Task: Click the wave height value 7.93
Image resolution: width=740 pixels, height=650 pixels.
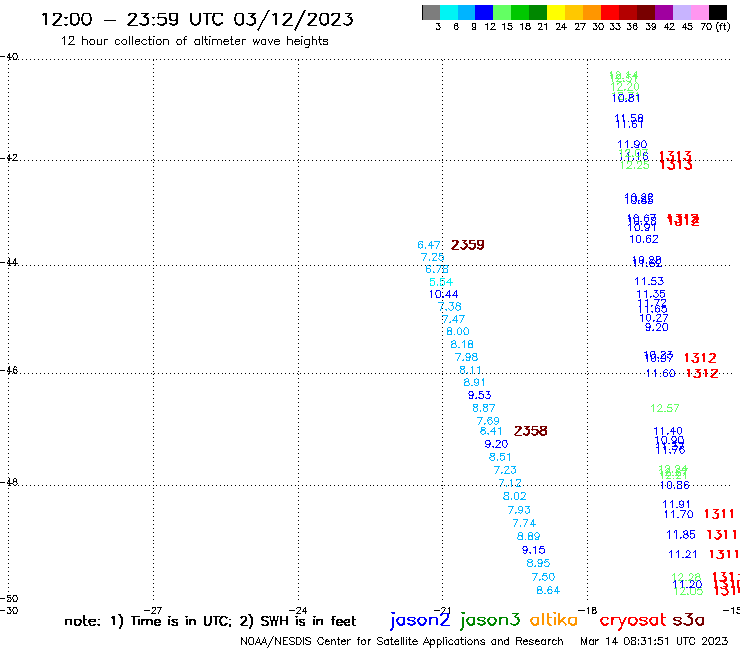Action: tap(519, 510)
